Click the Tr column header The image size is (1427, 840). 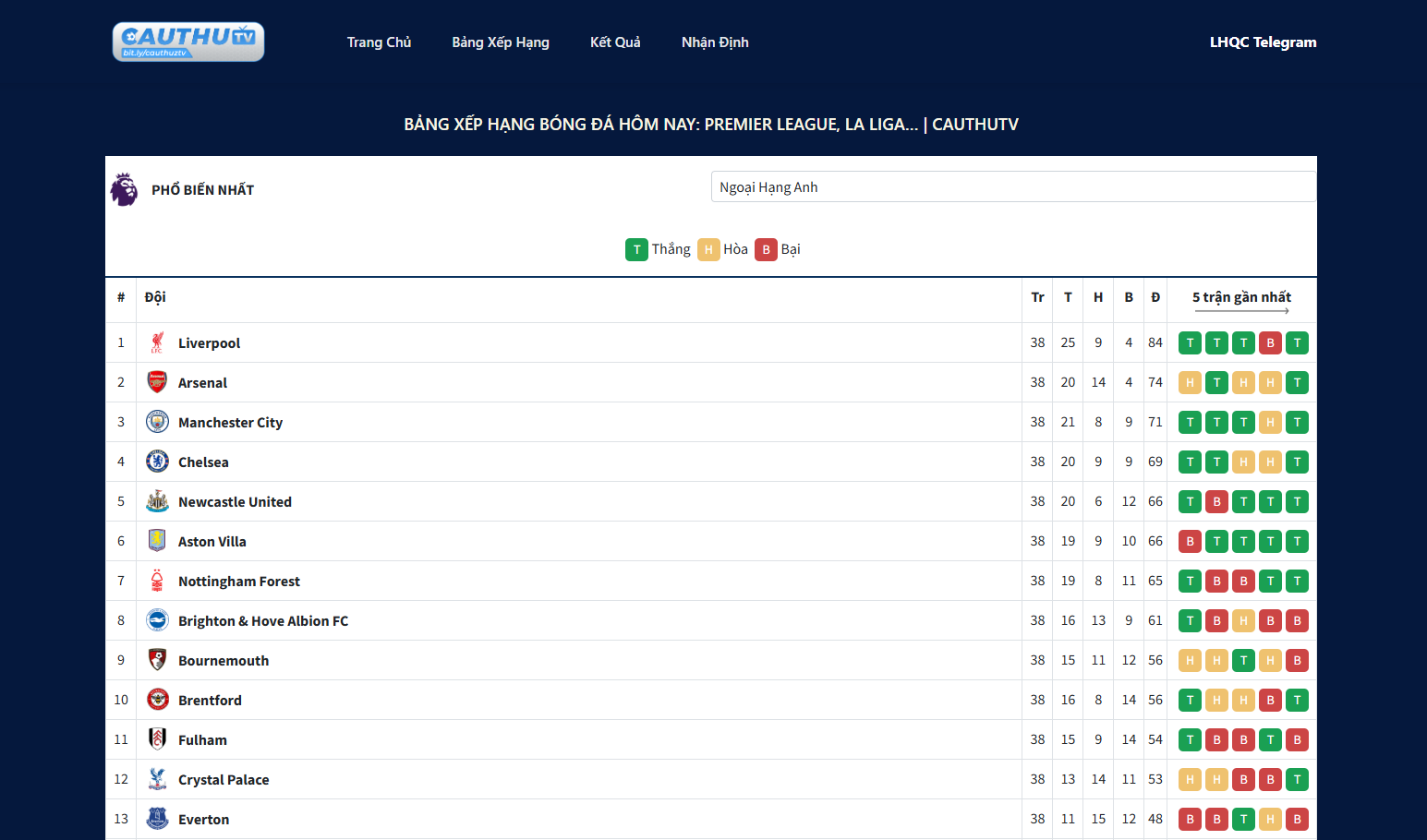tap(1037, 297)
